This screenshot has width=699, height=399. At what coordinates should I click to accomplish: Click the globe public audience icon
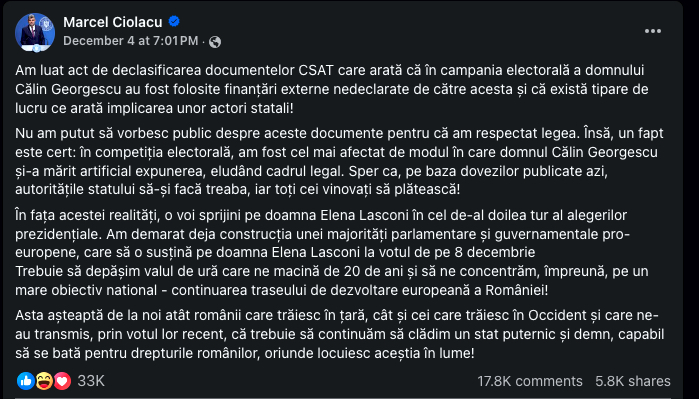click(x=215, y=41)
